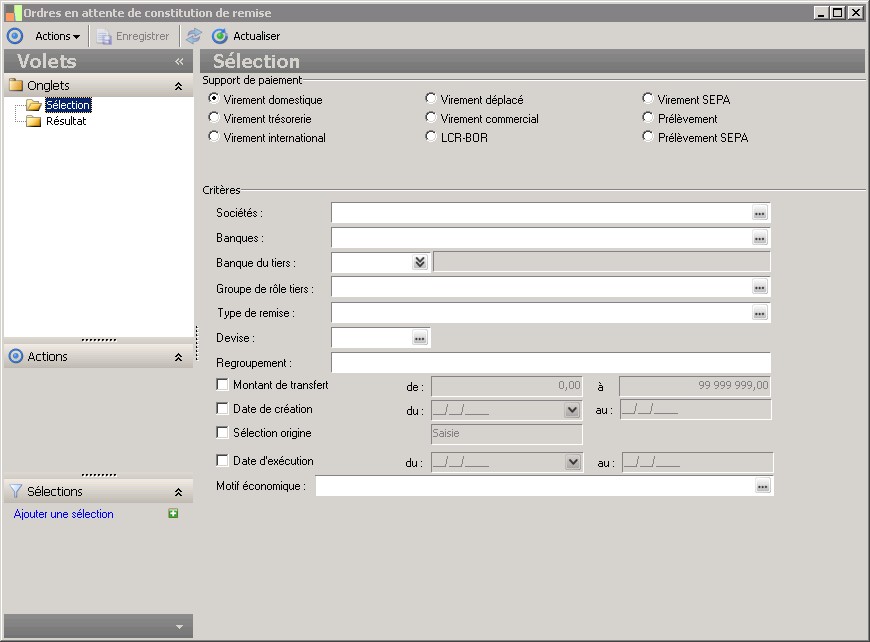Enable the Montant de transfert checkbox
Image resolution: width=870 pixels, height=642 pixels.
click(222, 384)
